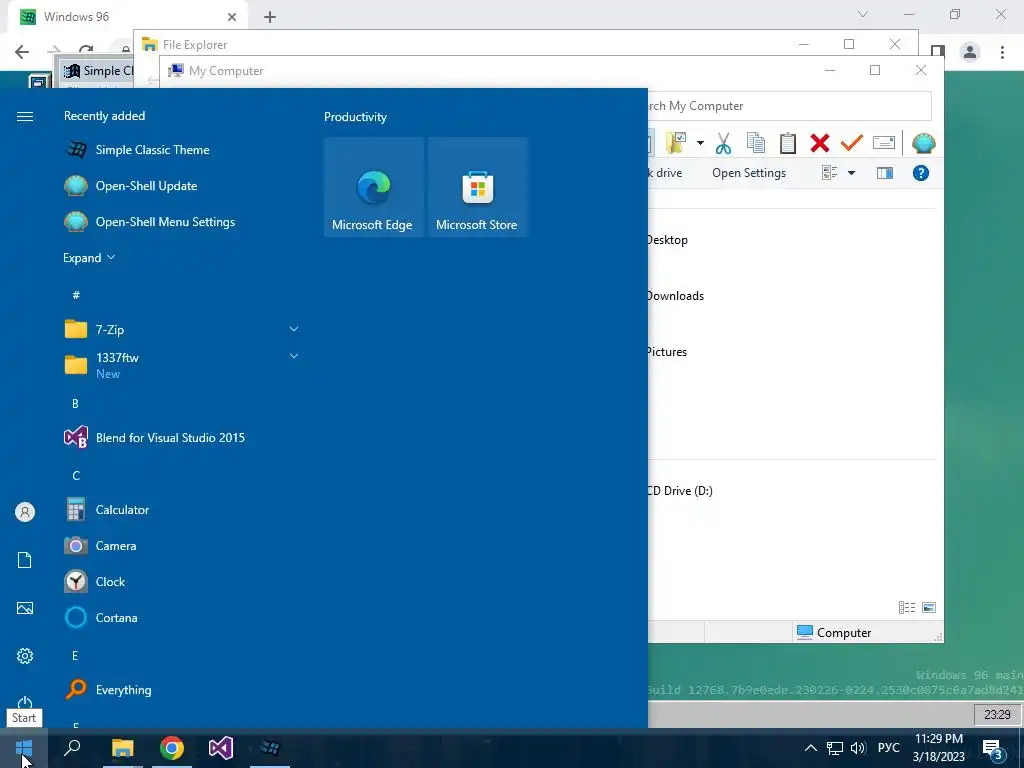1024x768 pixels.
Task: Click the Email envelope toolbar icon
Action: tap(884, 143)
